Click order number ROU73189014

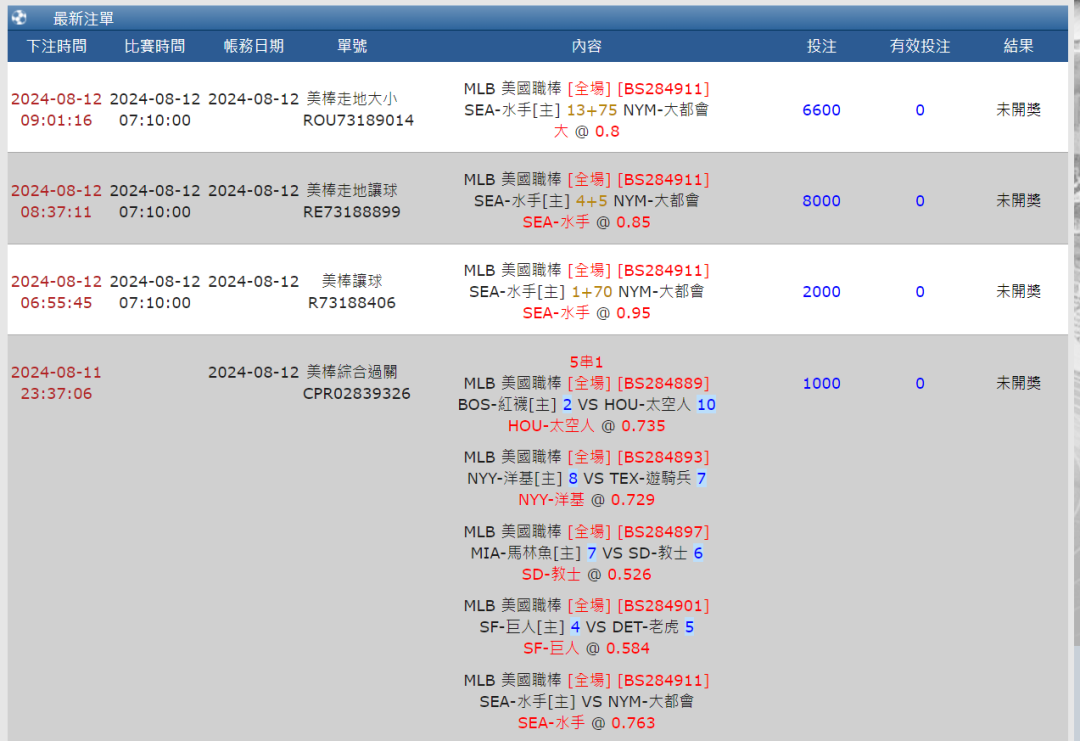[358, 121]
